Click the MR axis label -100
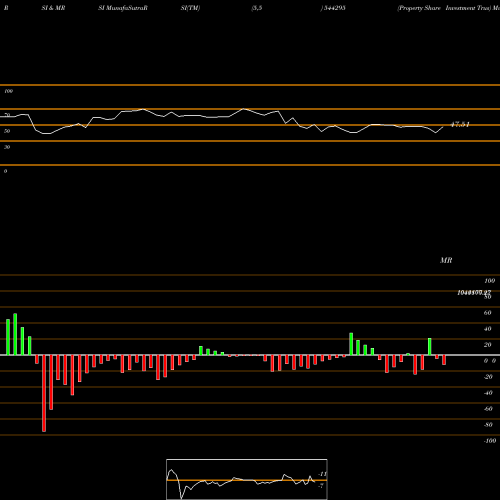Screen dimensions: 500x500 tap(490, 441)
